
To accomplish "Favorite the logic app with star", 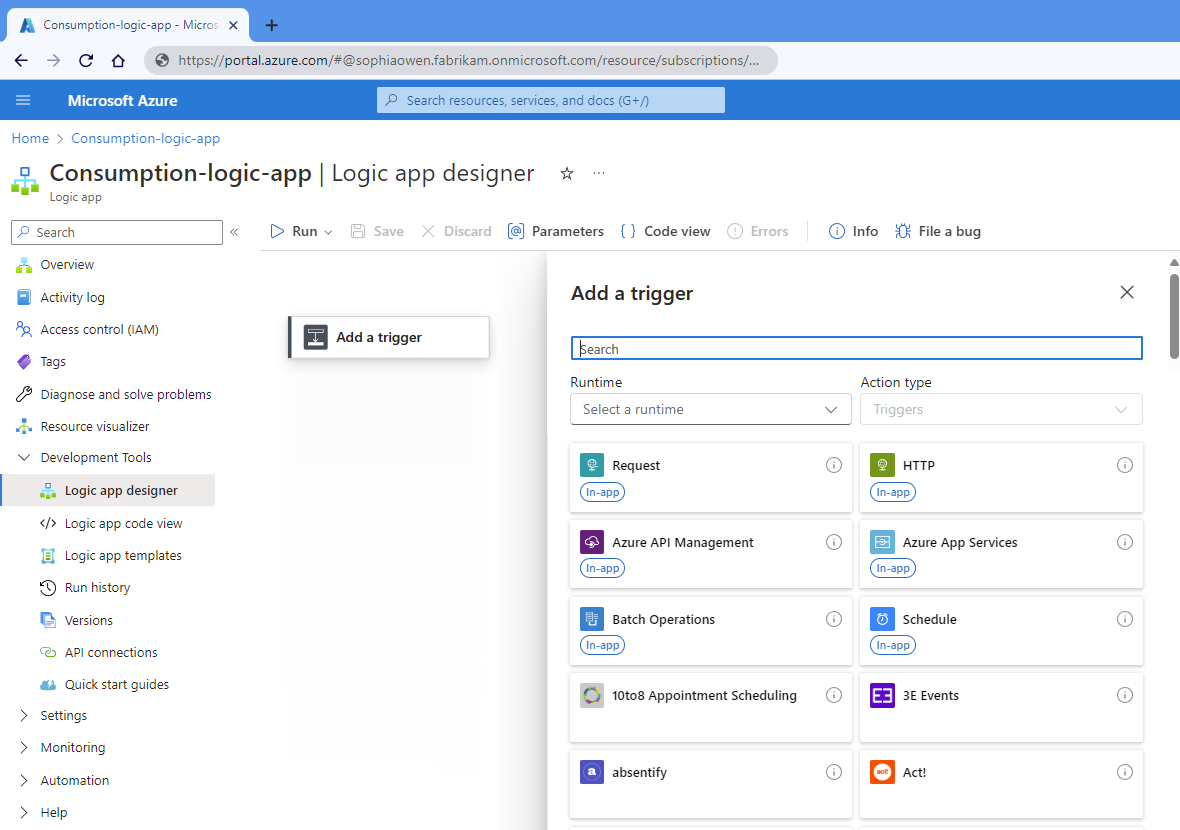I will click(x=567, y=174).
